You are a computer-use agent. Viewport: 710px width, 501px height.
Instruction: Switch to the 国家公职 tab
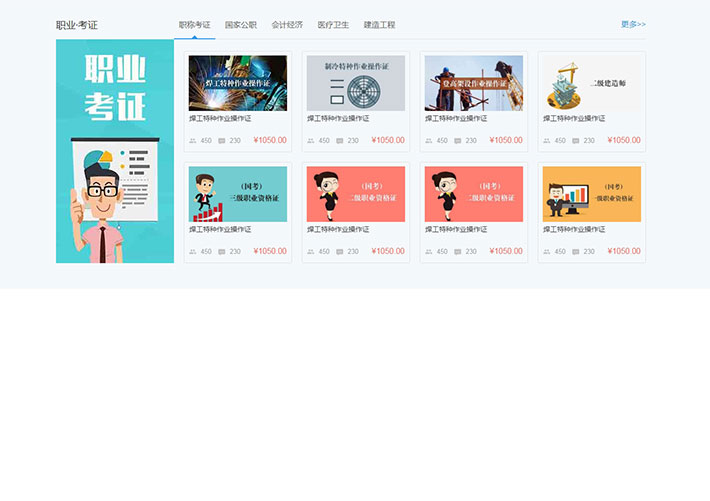[240, 24]
